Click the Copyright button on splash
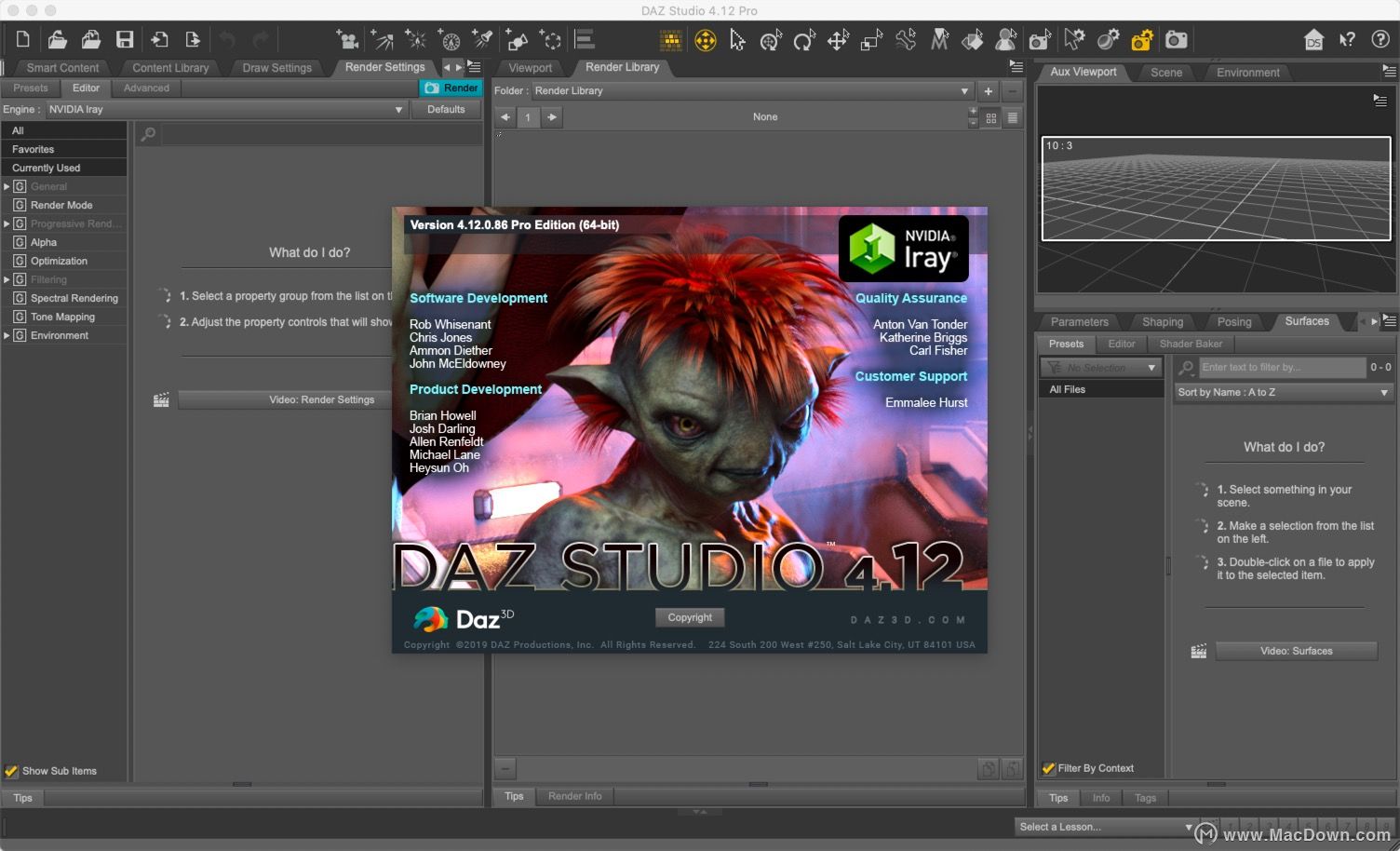 click(x=690, y=617)
